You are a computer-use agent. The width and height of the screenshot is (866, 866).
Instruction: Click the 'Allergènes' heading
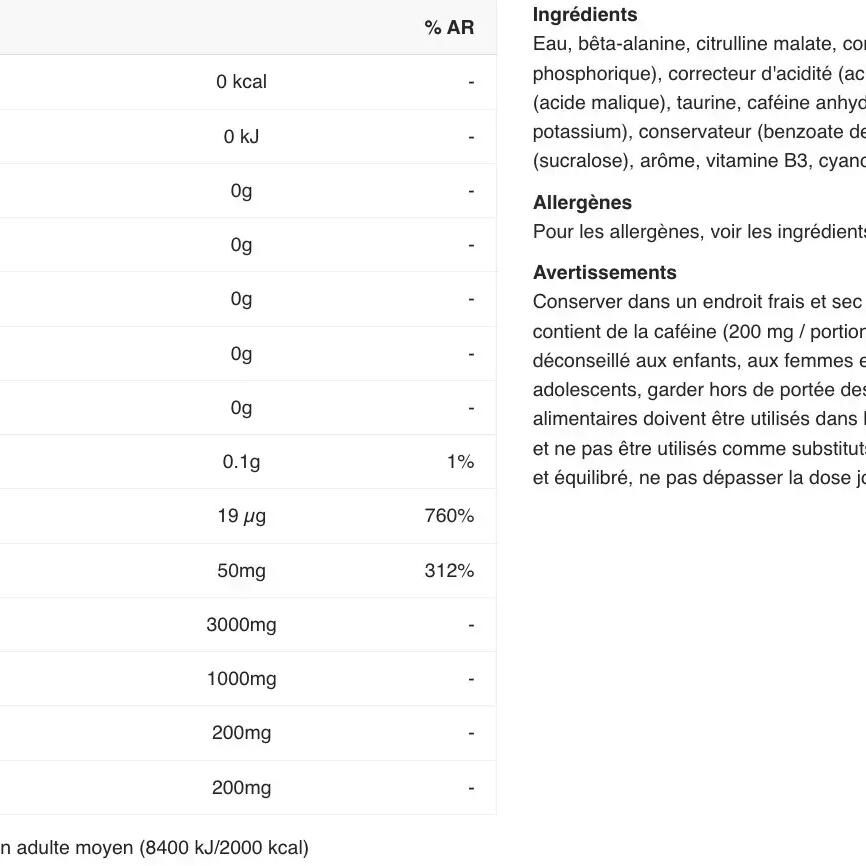582,203
